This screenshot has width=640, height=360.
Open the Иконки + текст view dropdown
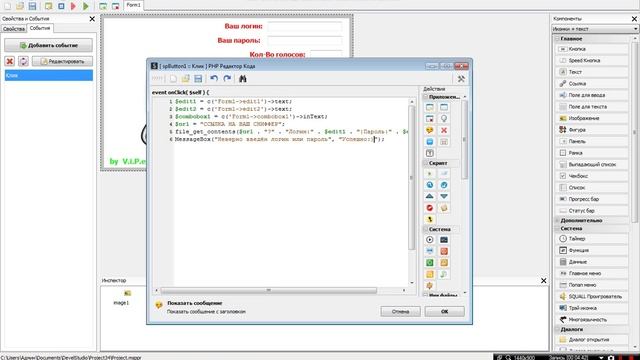(594, 29)
